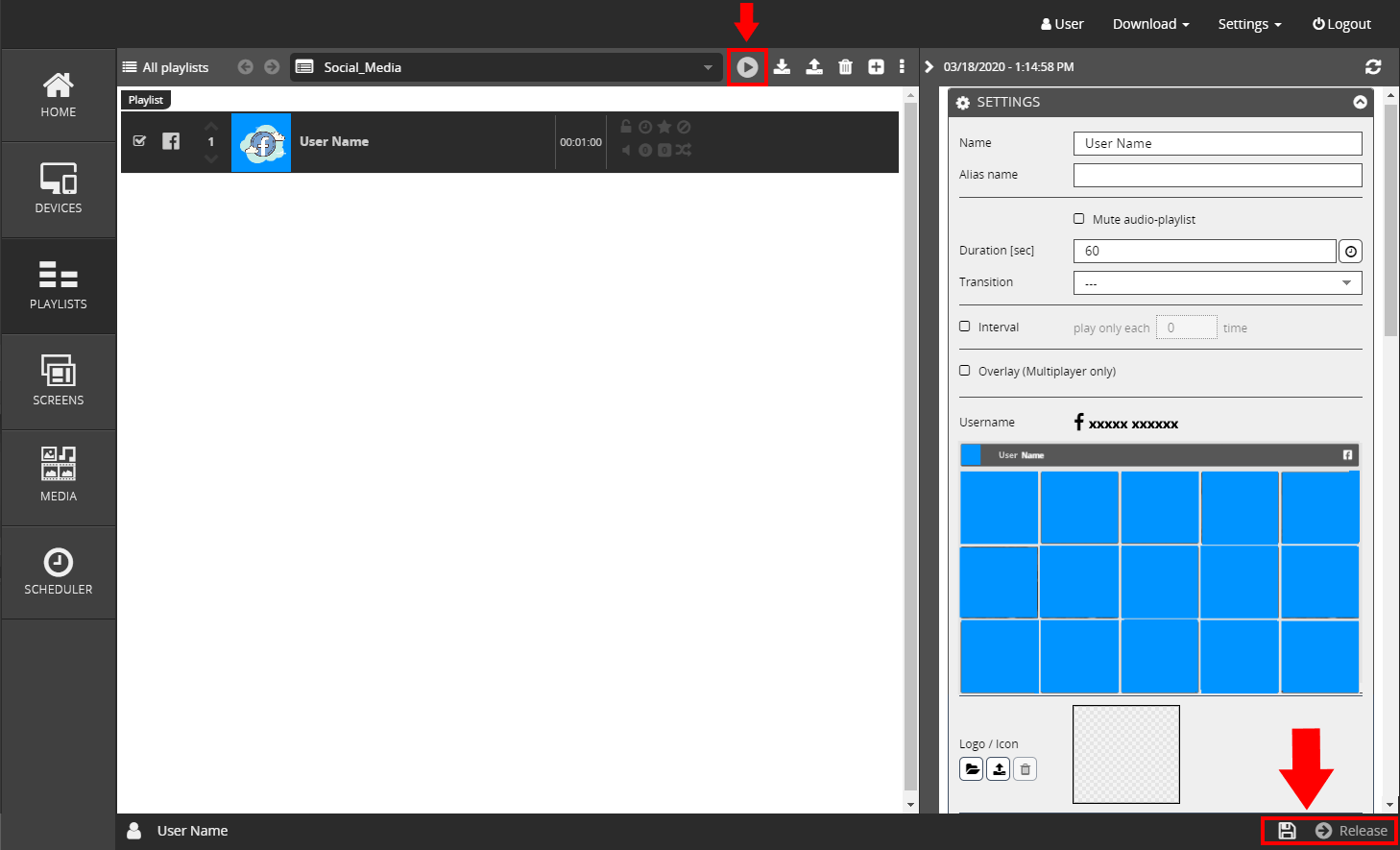Image resolution: width=1400 pixels, height=850 pixels.
Task: Expand the Transition dropdown
Action: click(x=1346, y=282)
